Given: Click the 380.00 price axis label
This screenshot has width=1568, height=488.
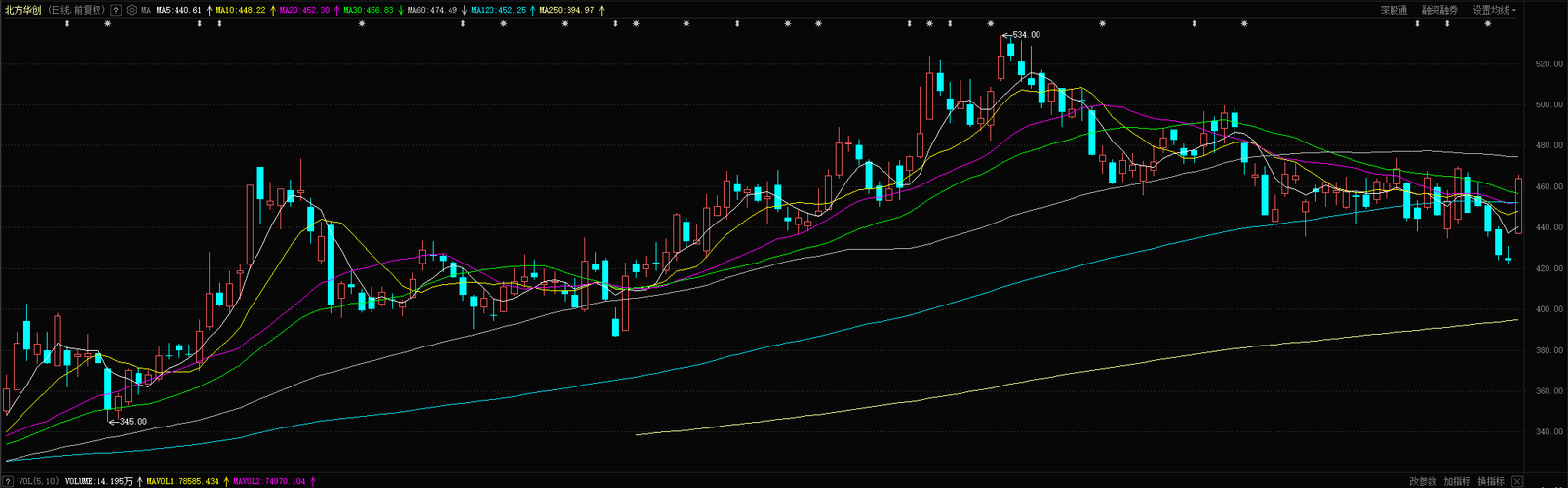Looking at the screenshot, I should point(1548,350).
